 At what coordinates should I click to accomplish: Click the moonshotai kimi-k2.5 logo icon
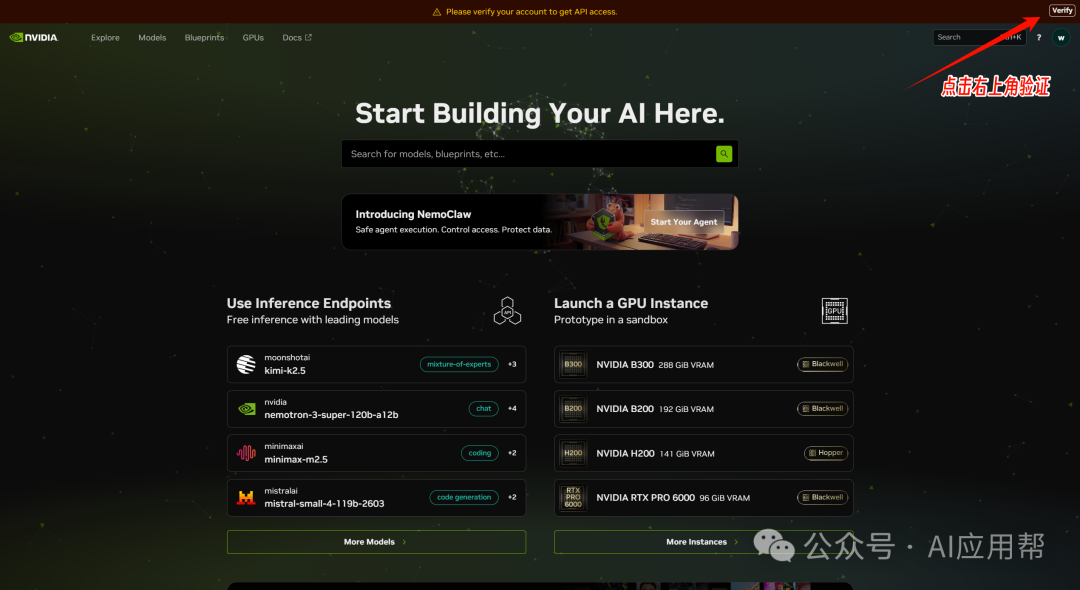pos(246,364)
